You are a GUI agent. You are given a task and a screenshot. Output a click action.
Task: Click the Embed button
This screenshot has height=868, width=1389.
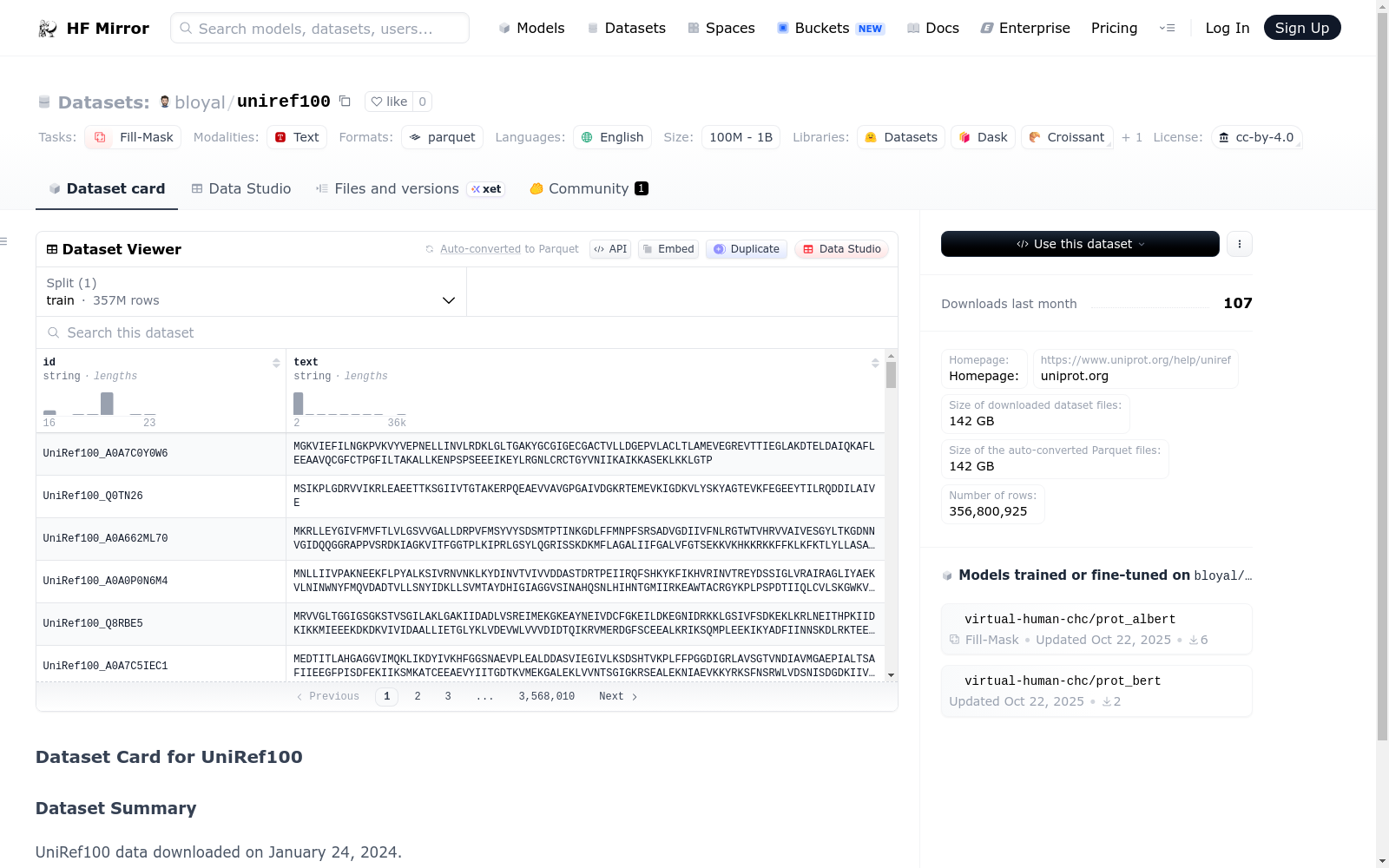(x=668, y=249)
